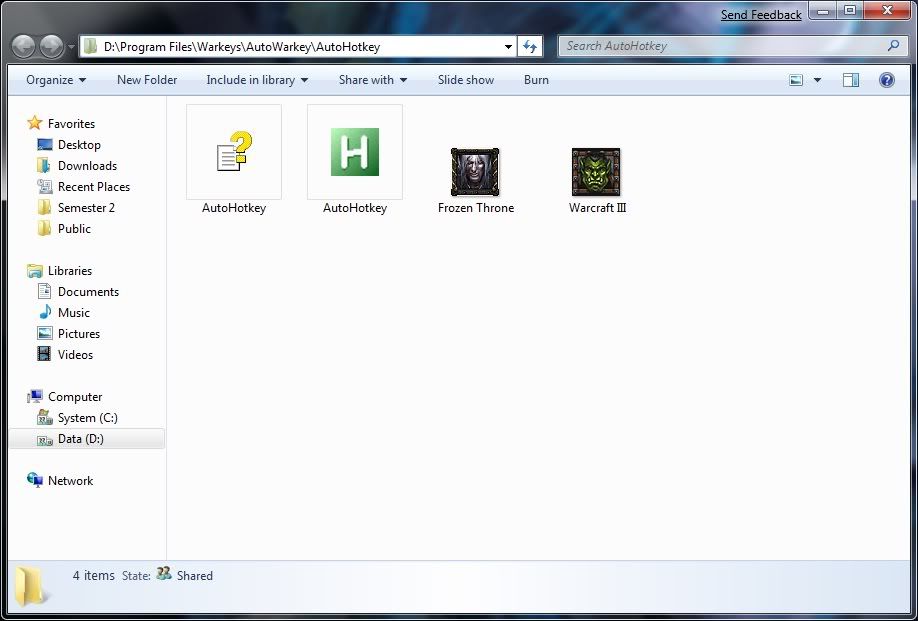The width and height of the screenshot is (918, 621).
Task: Click the large folder icon in details pane
Action: (x=30, y=586)
